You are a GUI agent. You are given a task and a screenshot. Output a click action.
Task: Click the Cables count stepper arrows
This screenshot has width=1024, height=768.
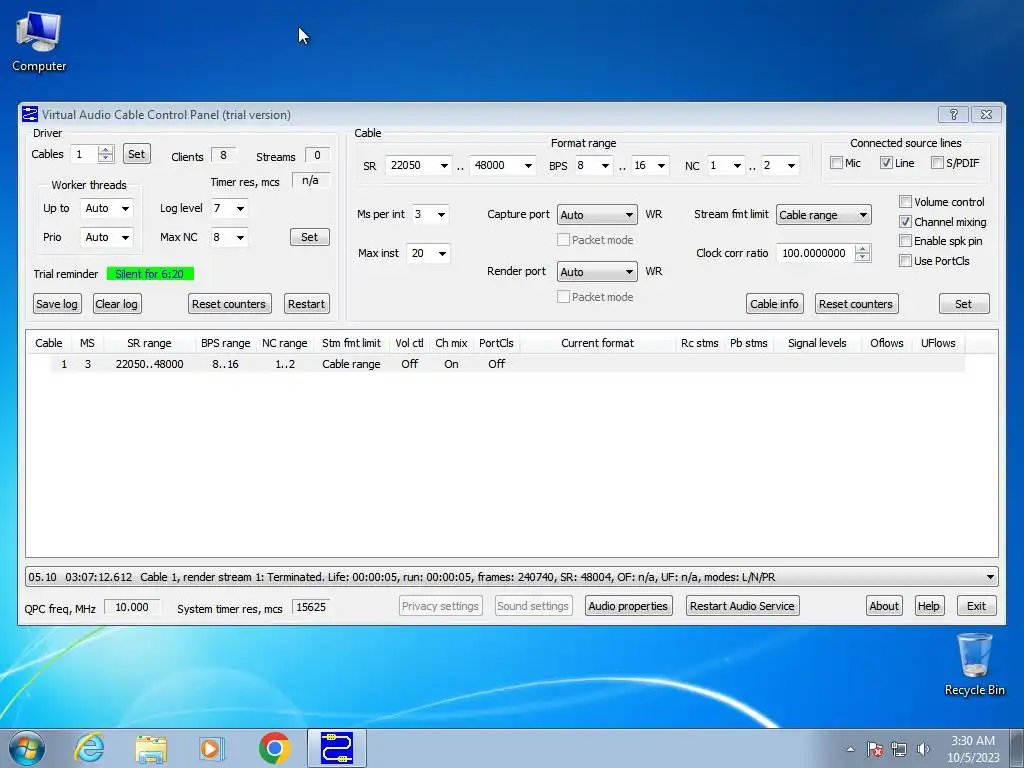[x=105, y=154]
